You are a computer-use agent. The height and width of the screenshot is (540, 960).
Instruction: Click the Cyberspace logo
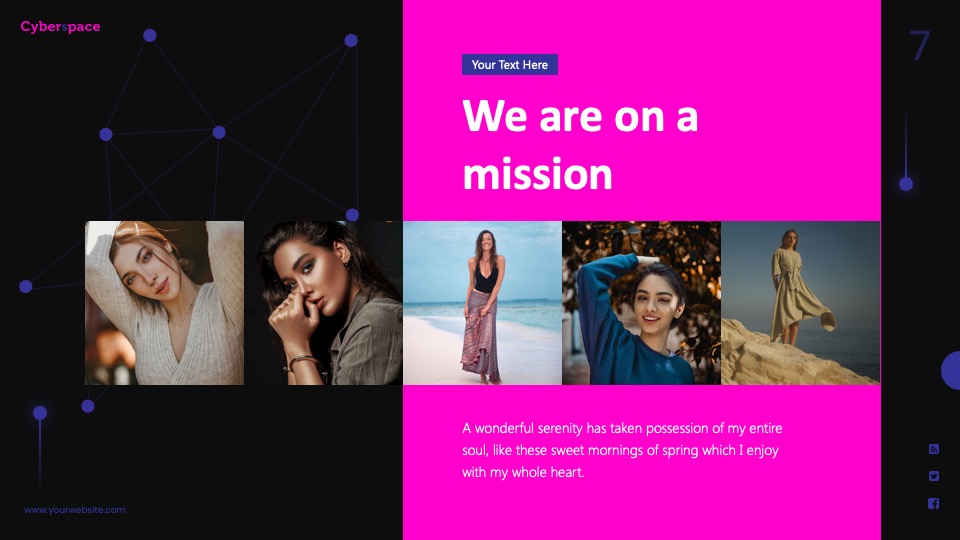point(60,27)
